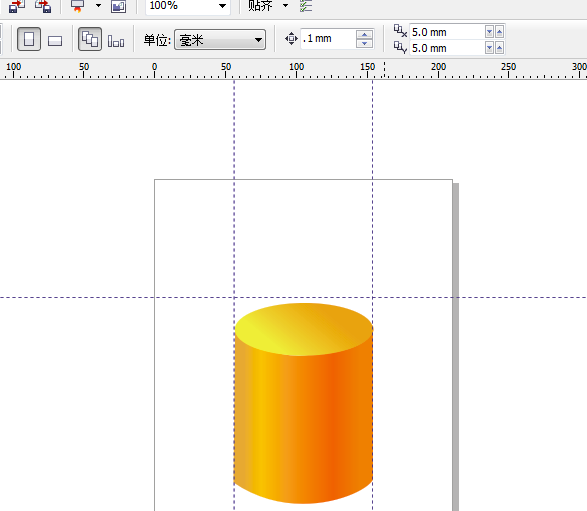Image resolution: width=587 pixels, height=511 pixels.
Task: Expand the 100% zoom level dropdown
Action: pyautogui.click(x=222, y=6)
